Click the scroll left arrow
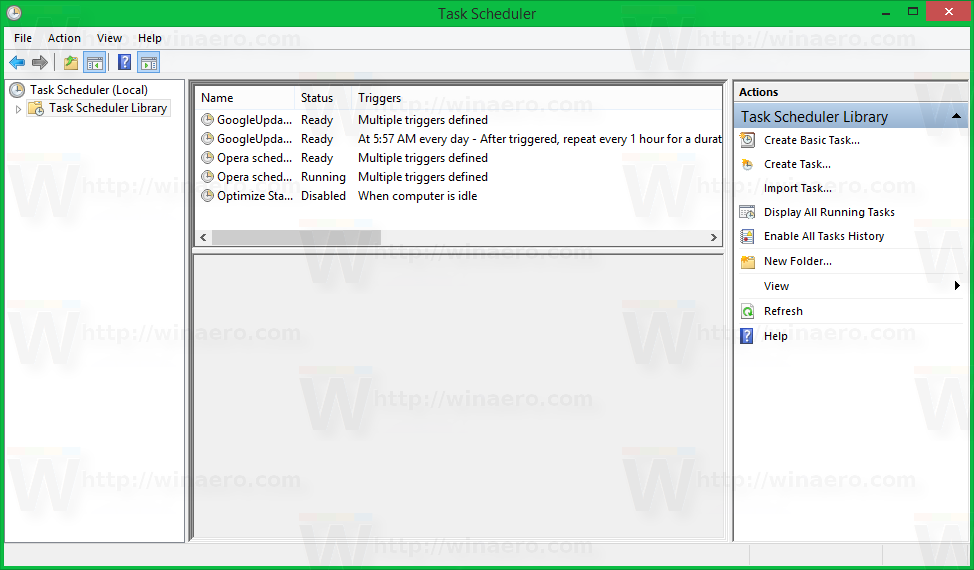The height and width of the screenshot is (570, 974). pos(203,237)
